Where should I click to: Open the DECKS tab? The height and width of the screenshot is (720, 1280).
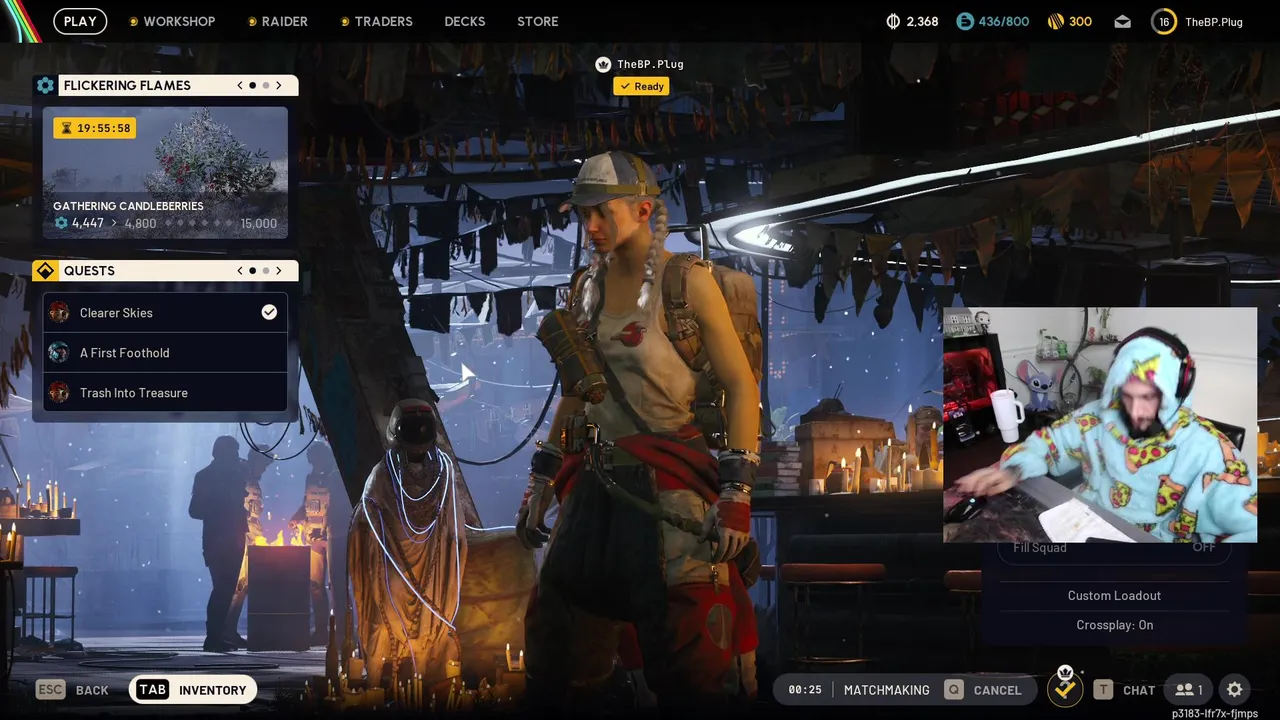465,21
